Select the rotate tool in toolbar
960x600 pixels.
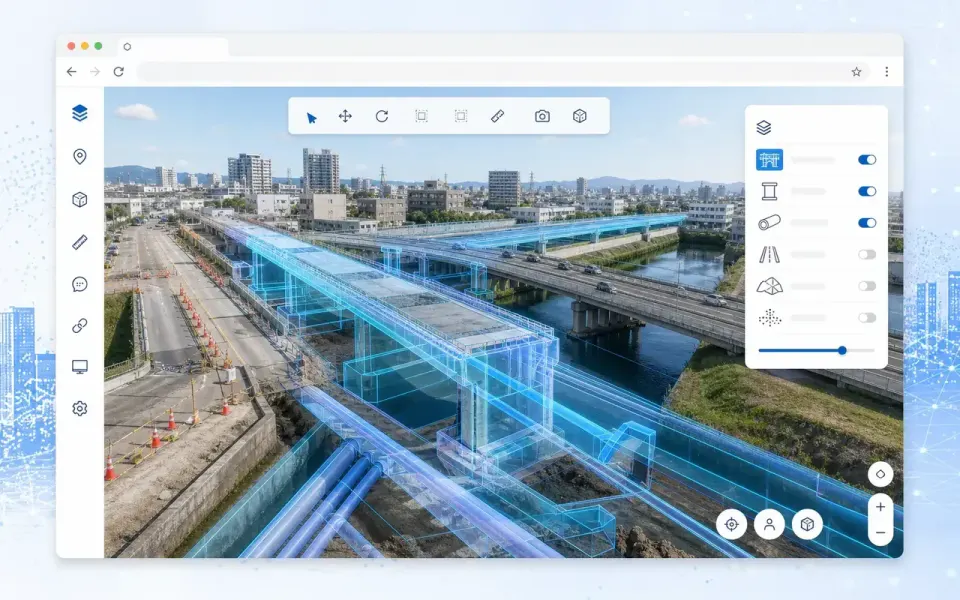(382, 116)
